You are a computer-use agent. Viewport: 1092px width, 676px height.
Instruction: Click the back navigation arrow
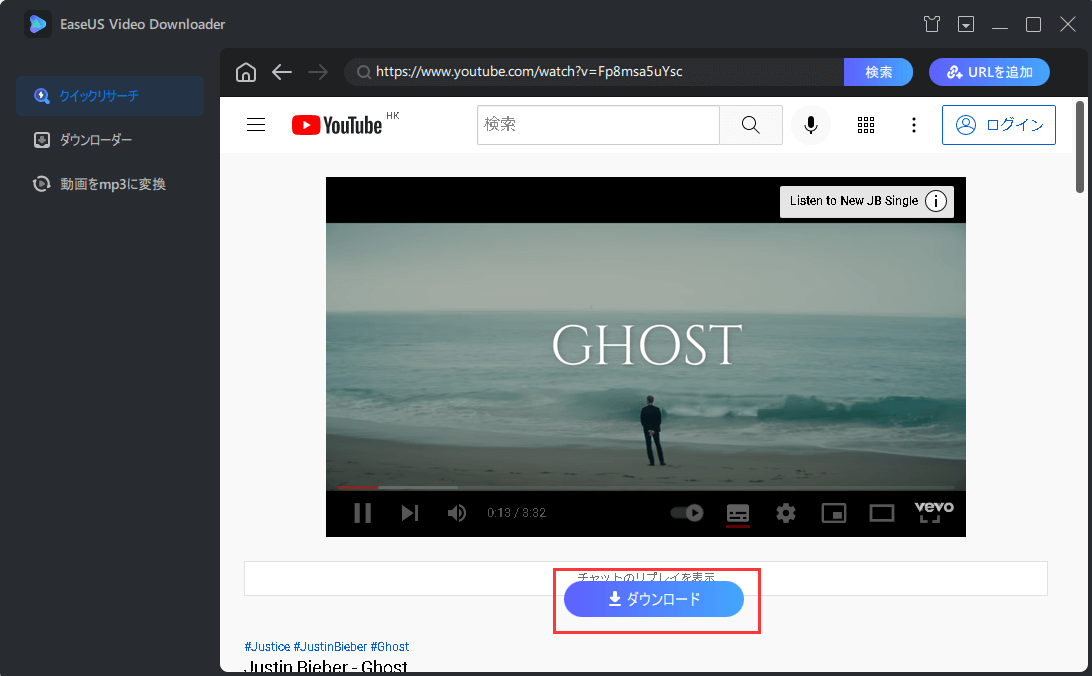[x=281, y=71]
